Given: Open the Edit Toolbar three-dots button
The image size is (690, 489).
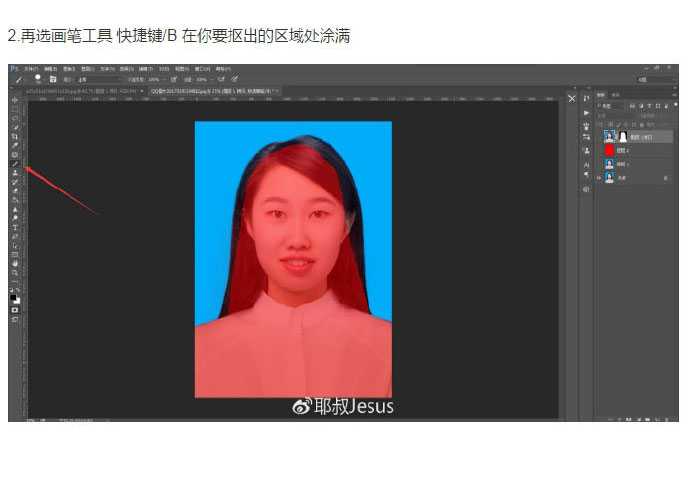Looking at the screenshot, I should (15, 281).
